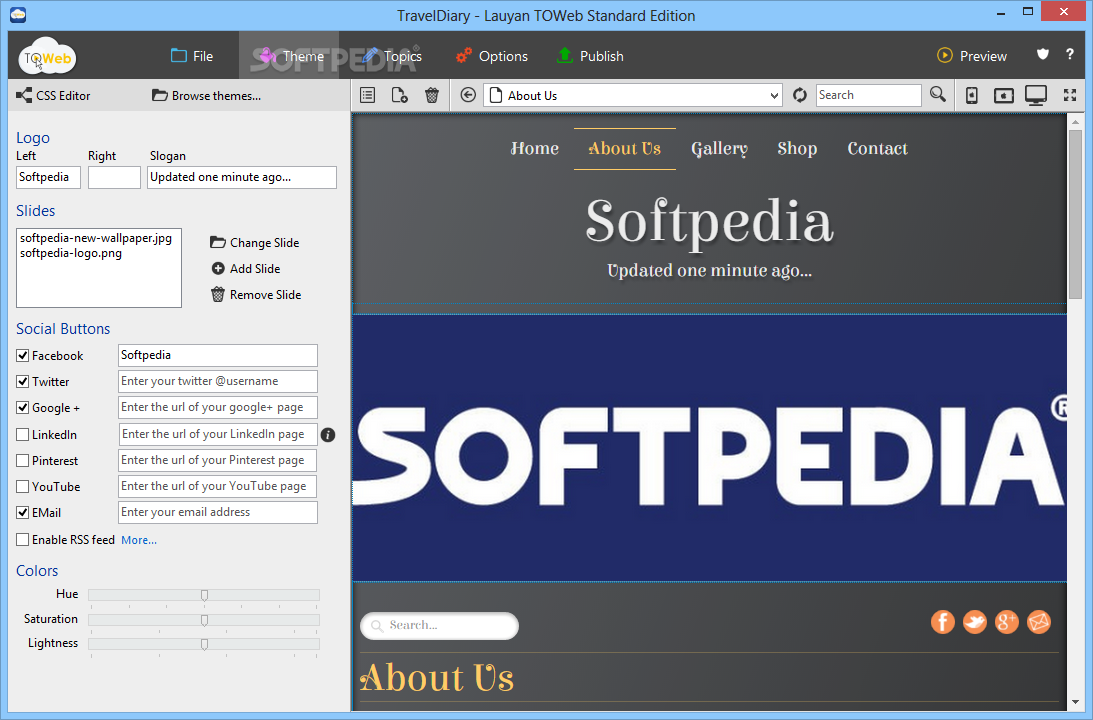This screenshot has width=1093, height=720.
Task: Uncheck the Google + checkbox
Action: pos(22,408)
